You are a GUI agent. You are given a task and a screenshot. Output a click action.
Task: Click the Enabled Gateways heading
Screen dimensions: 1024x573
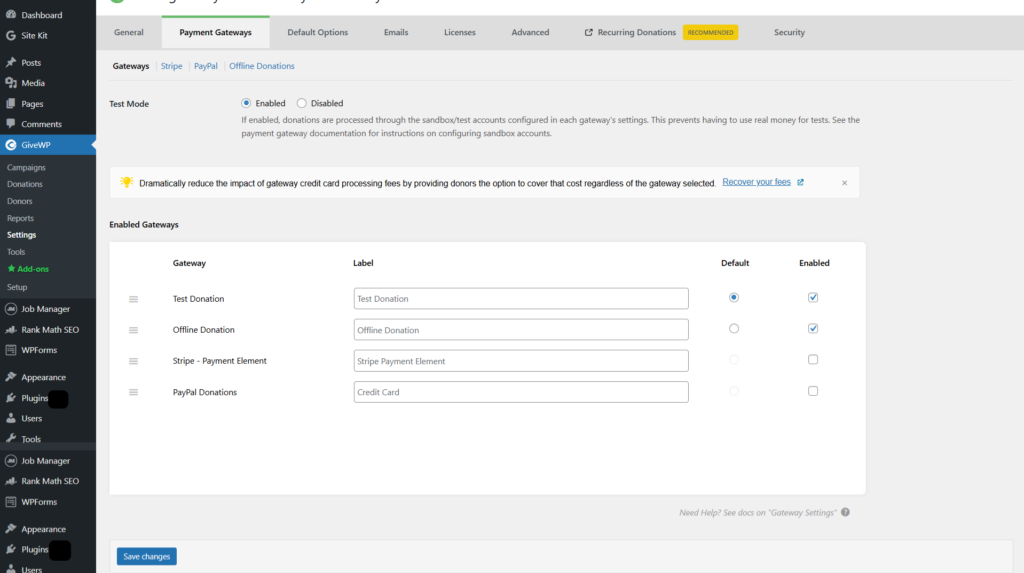[144, 224]
